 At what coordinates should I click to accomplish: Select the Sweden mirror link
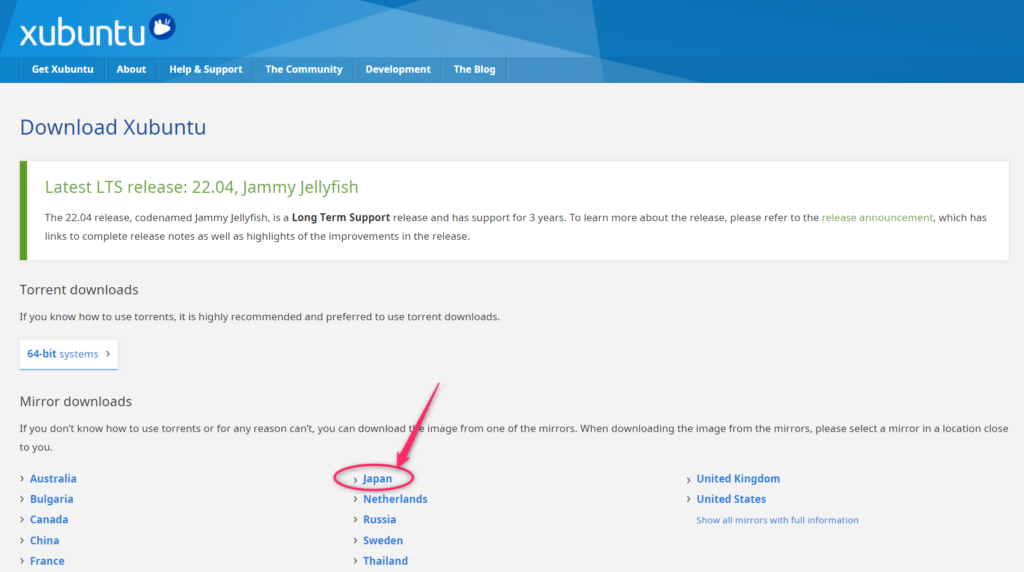pyautogui.click(x=383, y=541)
